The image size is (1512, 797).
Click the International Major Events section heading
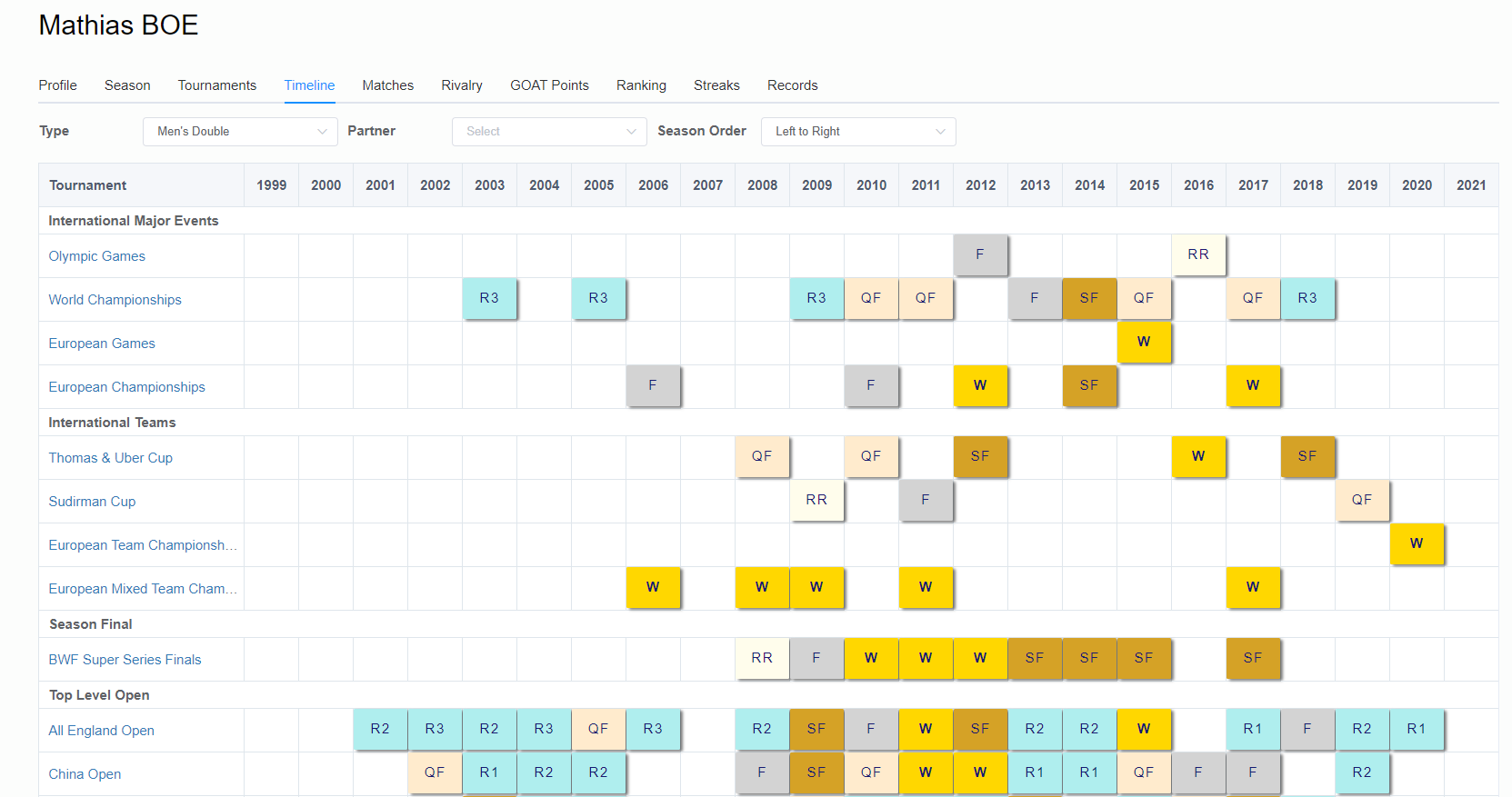pyautogui.click(x=134, y=221)
